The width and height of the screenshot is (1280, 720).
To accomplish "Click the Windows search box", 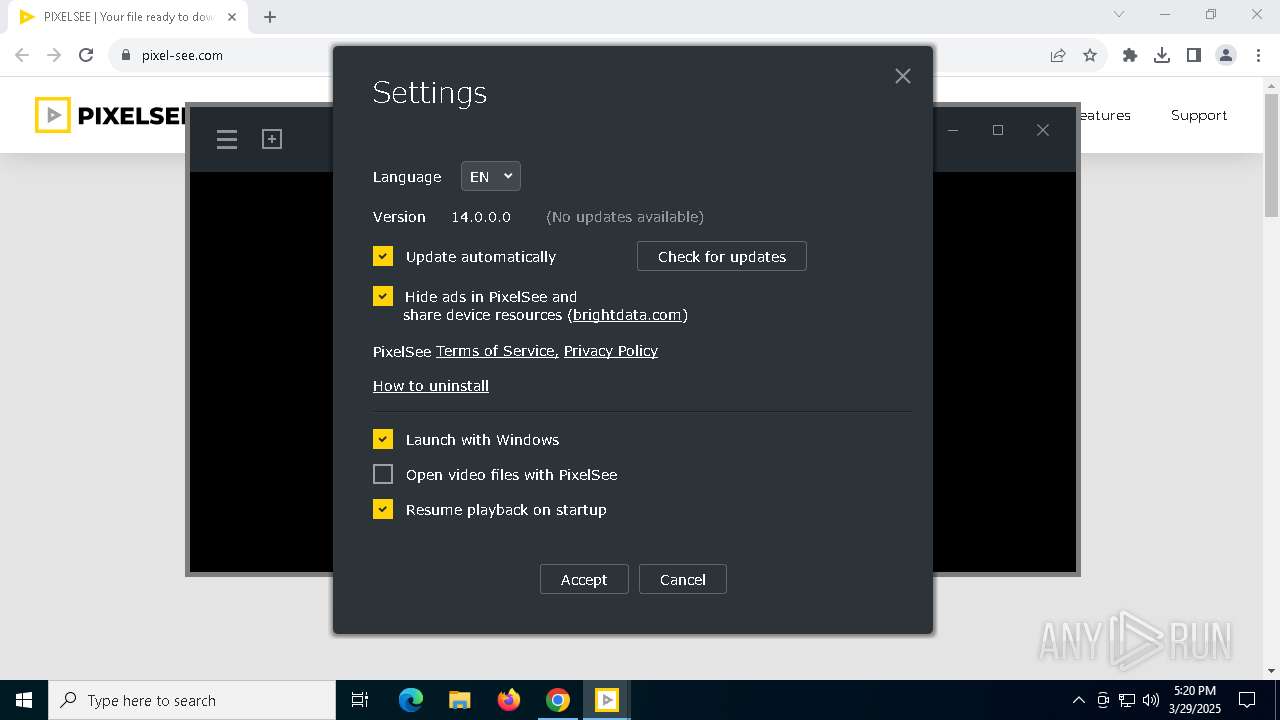I will pyautogui.click(x=192, y=700).
